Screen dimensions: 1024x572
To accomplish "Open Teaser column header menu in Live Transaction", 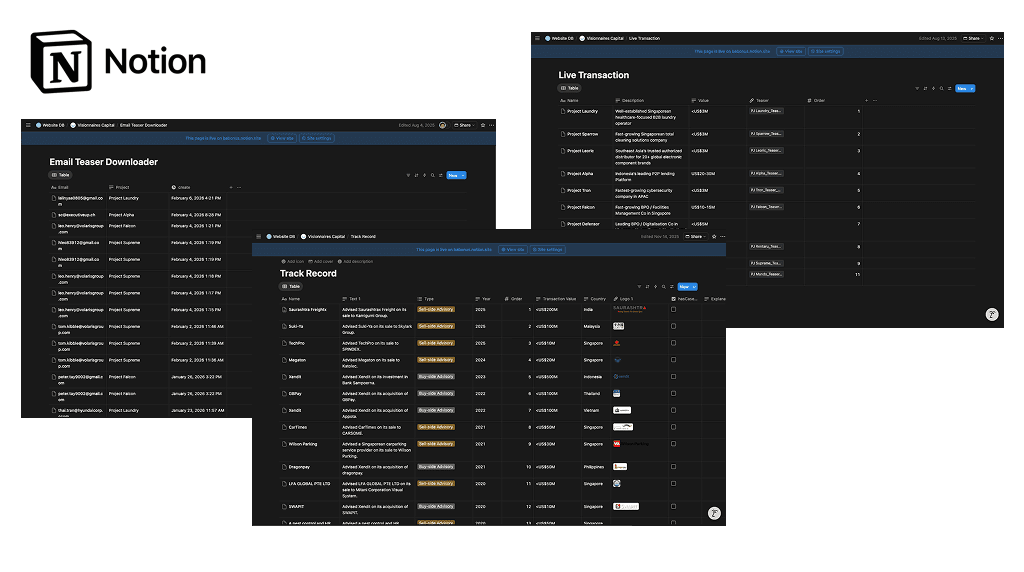I will tap(759, 101).
